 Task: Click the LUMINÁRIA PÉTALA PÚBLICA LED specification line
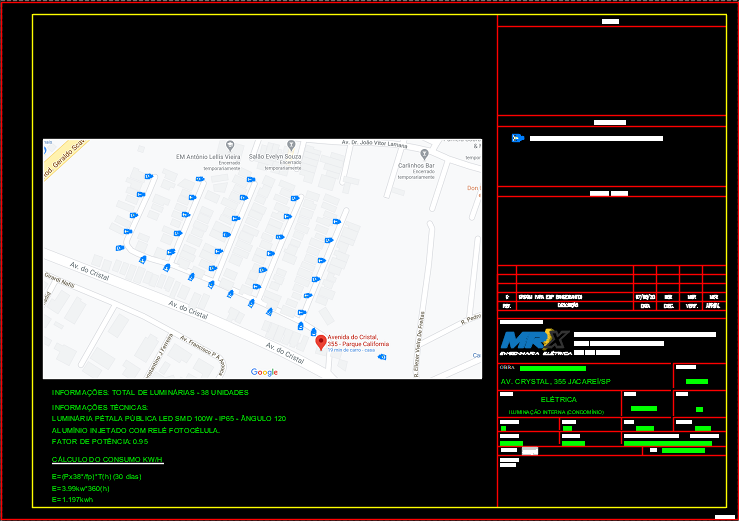point(168,418)
